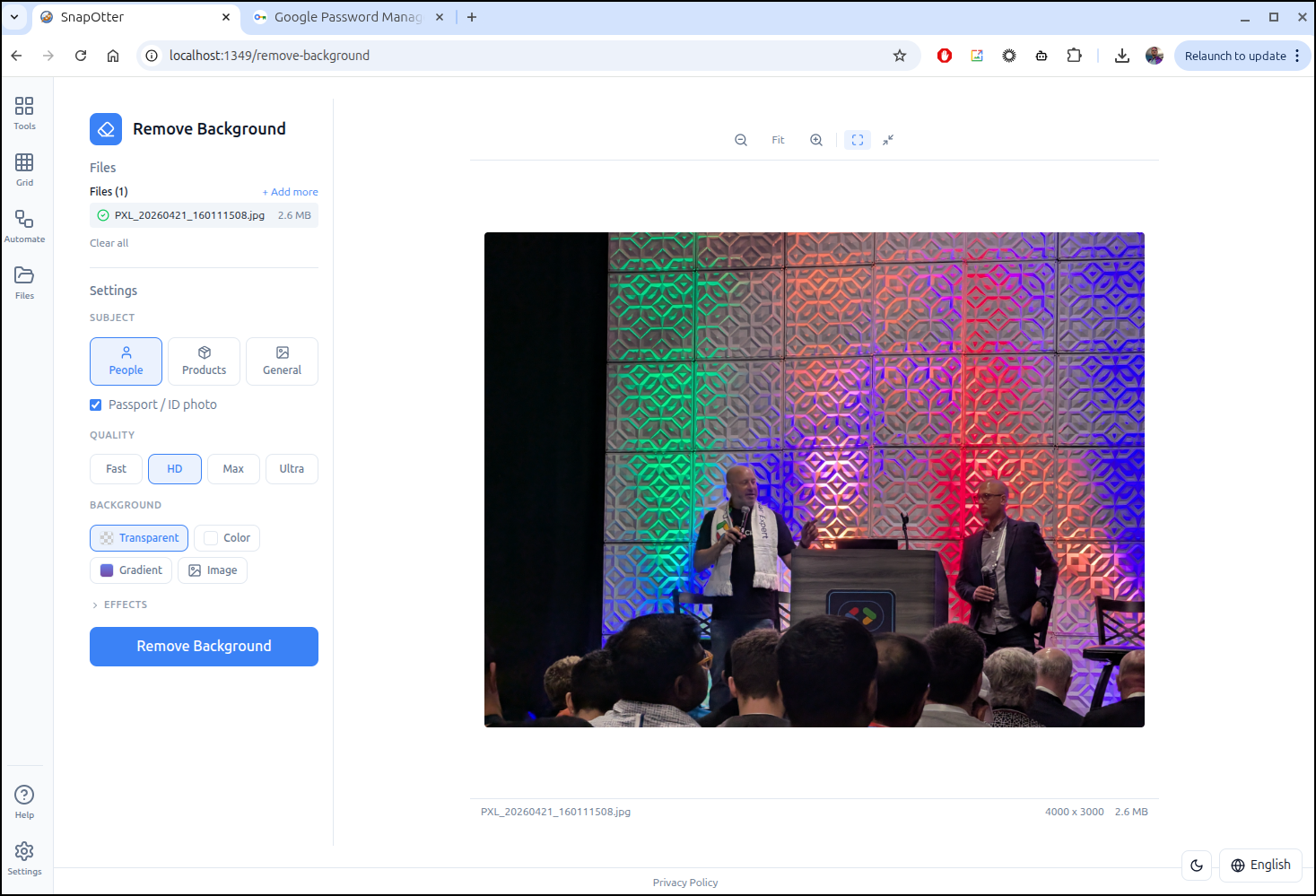Open the English language selector
Viewport: 1316px width, 896px height.
(x=1260, y=866)
